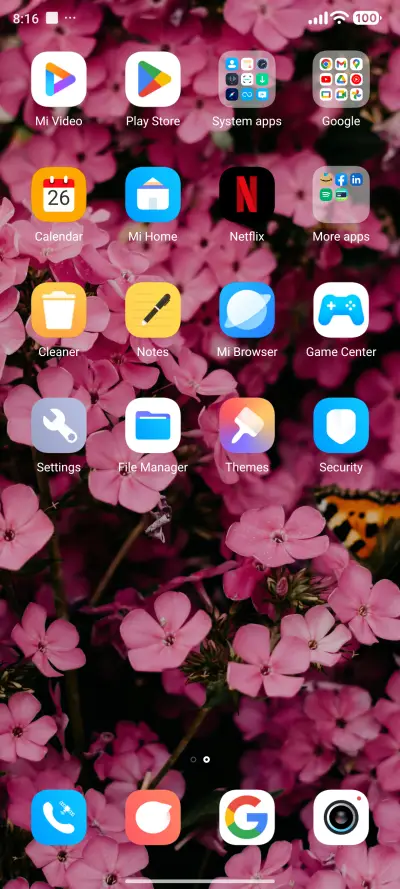Launch the Google app in the dock
Screen dimensions: 400x889
[247, 817]
